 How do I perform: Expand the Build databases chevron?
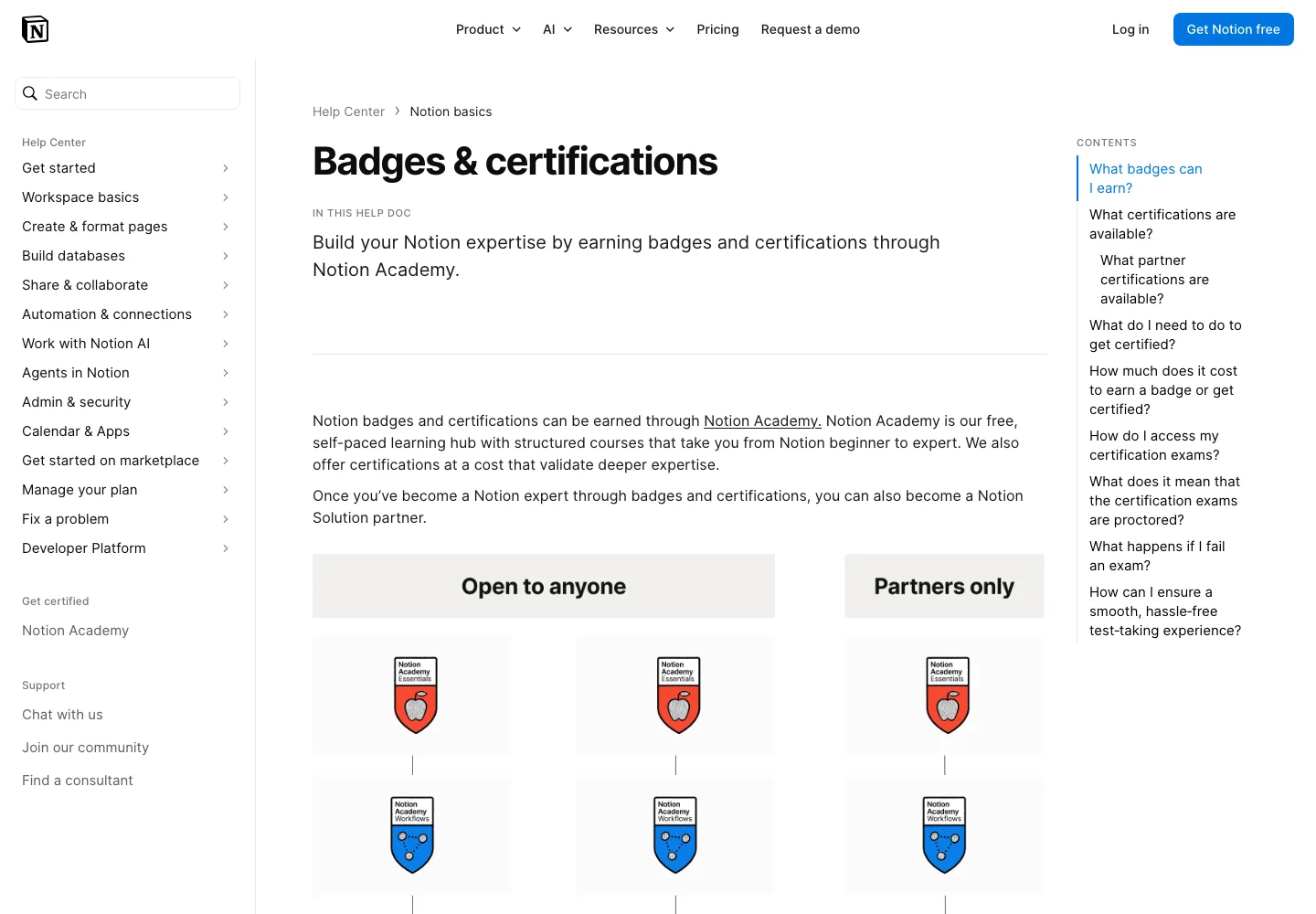226,256
